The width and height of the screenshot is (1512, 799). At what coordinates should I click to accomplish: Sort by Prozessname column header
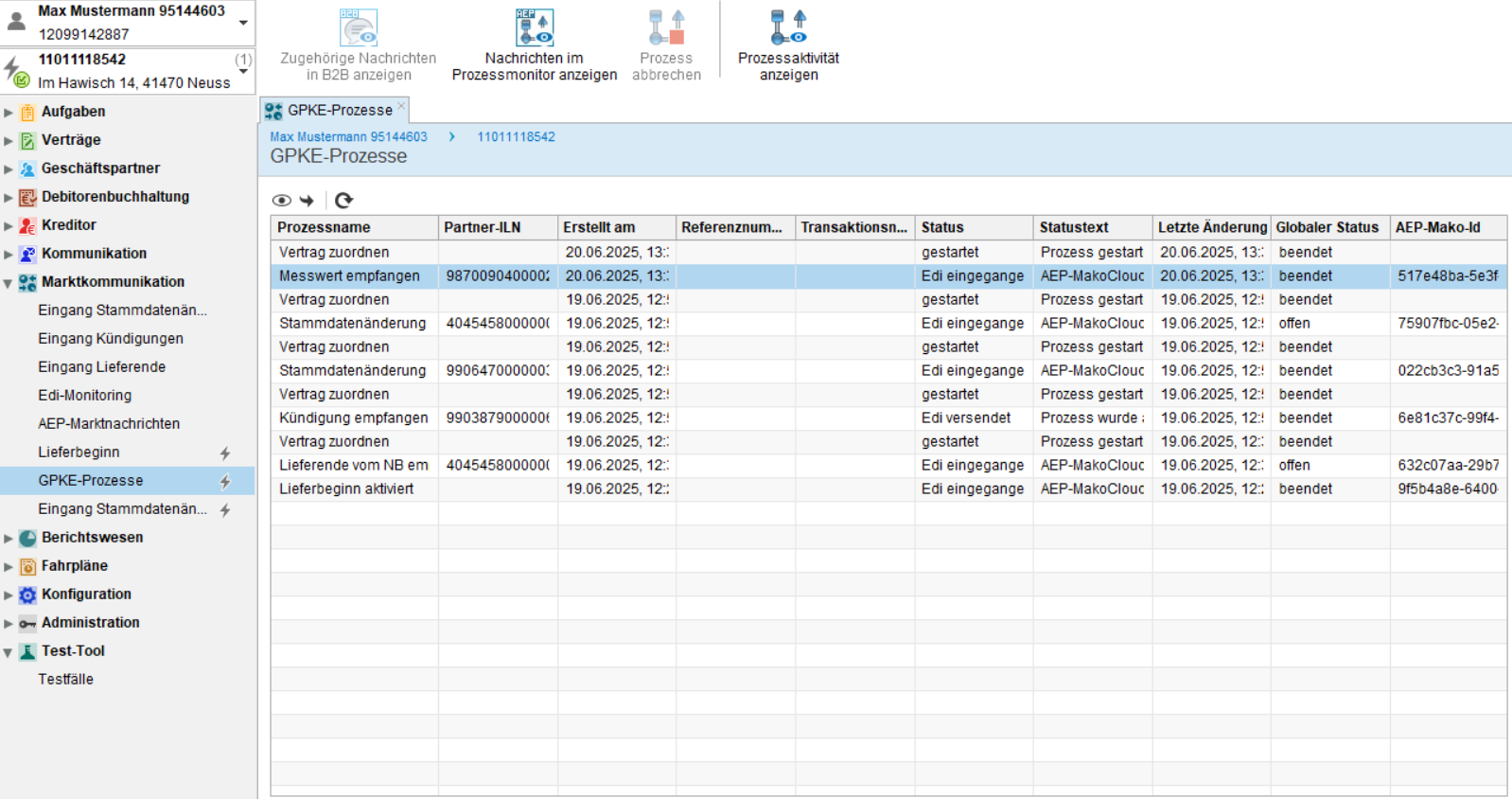tap(355, 227)
